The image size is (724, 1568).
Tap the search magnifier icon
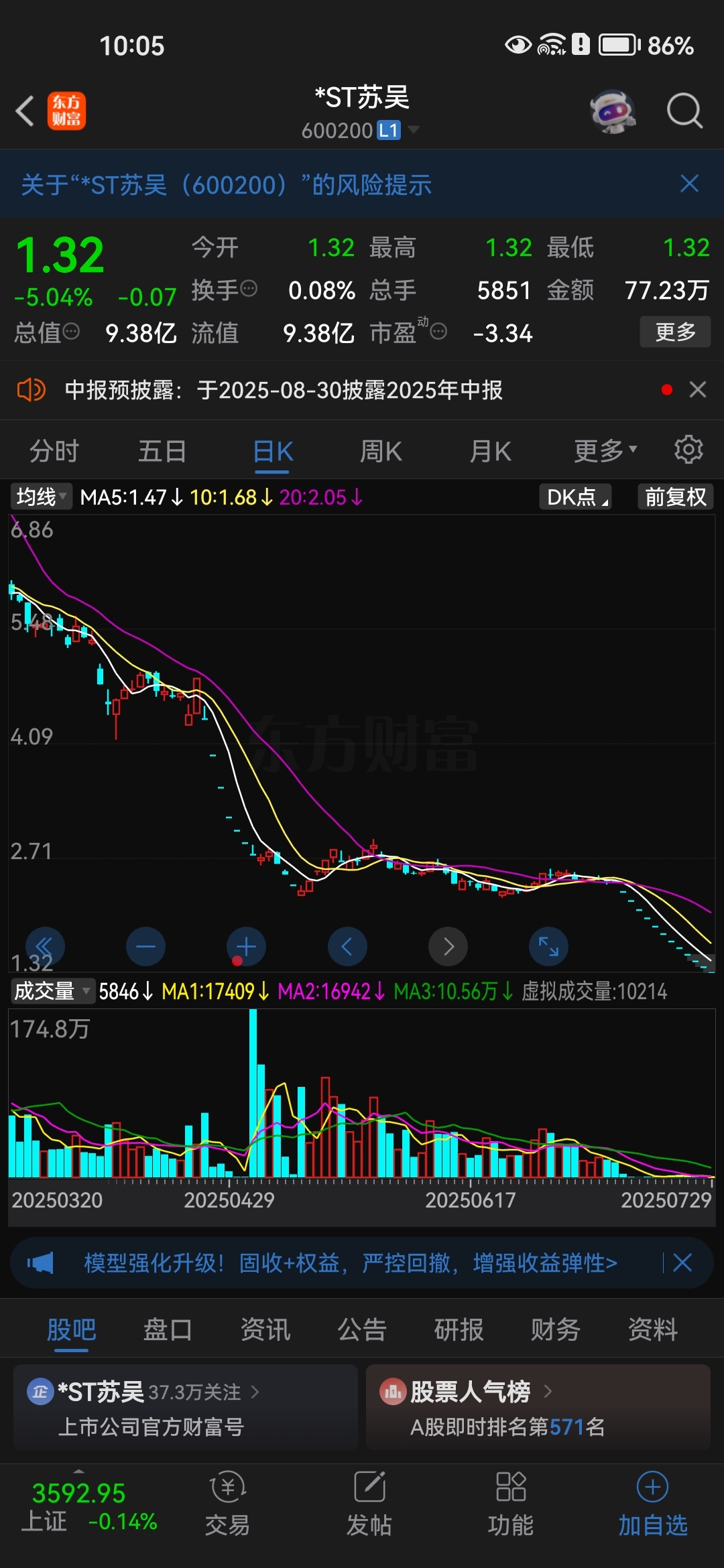click(684, 111)
